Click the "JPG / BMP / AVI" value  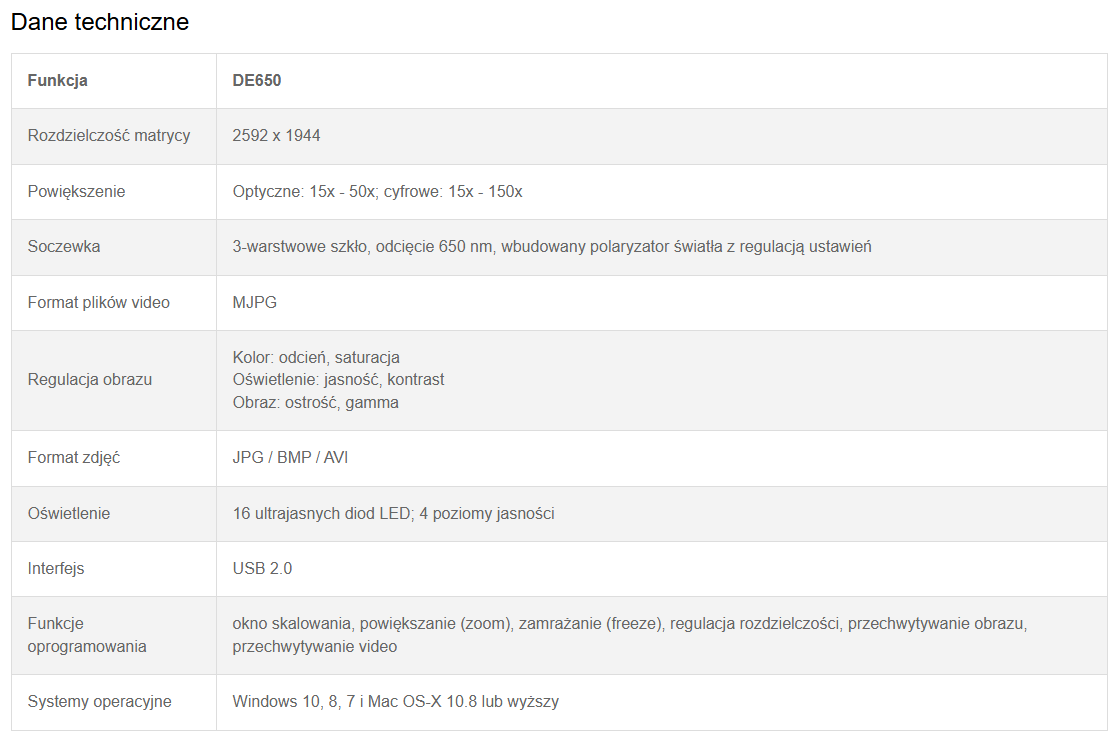point(290,458)
